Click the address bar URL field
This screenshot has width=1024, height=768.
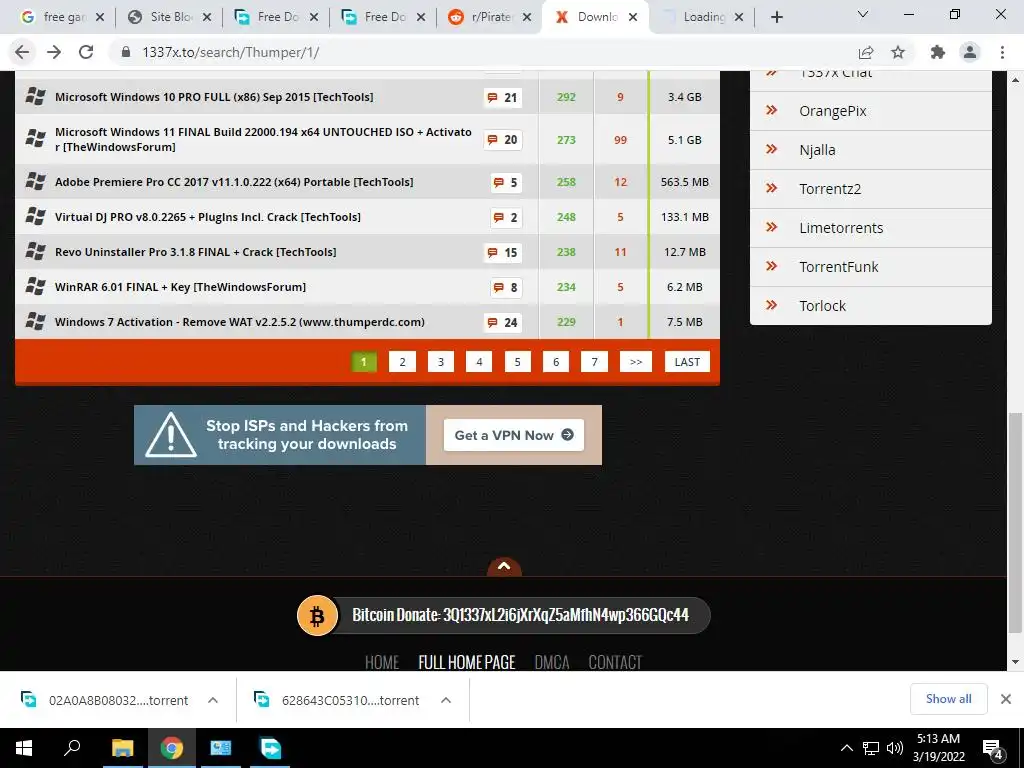[x=483, y=52]
